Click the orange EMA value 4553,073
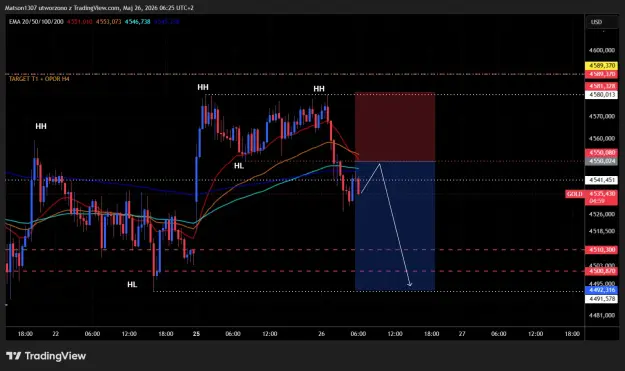 tap(108, 22)
